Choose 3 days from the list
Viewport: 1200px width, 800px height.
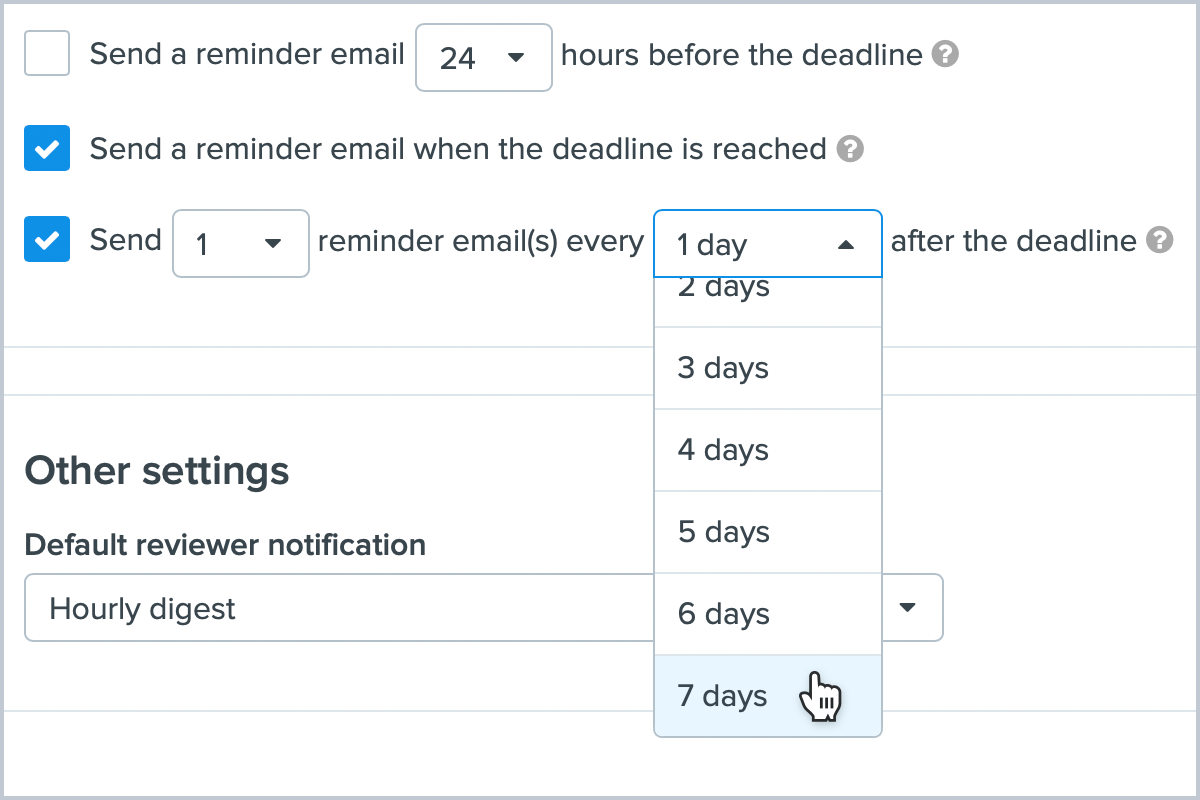(x=767, y=368)
